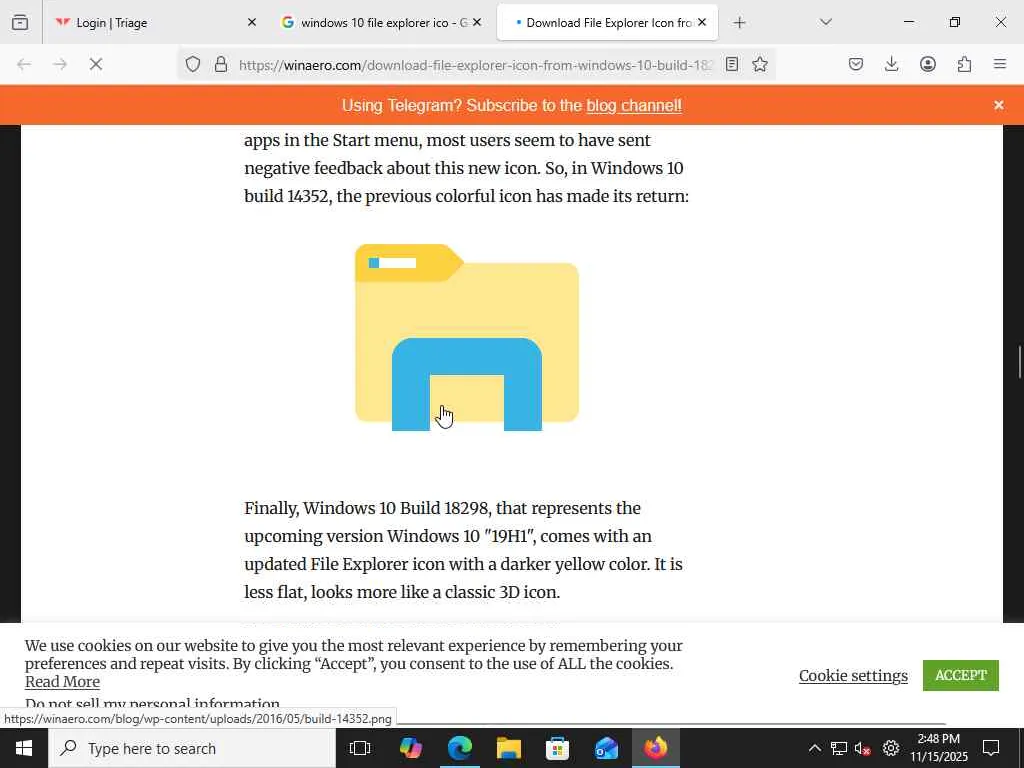This screenshot has height=768, width=1024.
Task: Open Firefox View icon in tab bar
Action: coord(20,22)
